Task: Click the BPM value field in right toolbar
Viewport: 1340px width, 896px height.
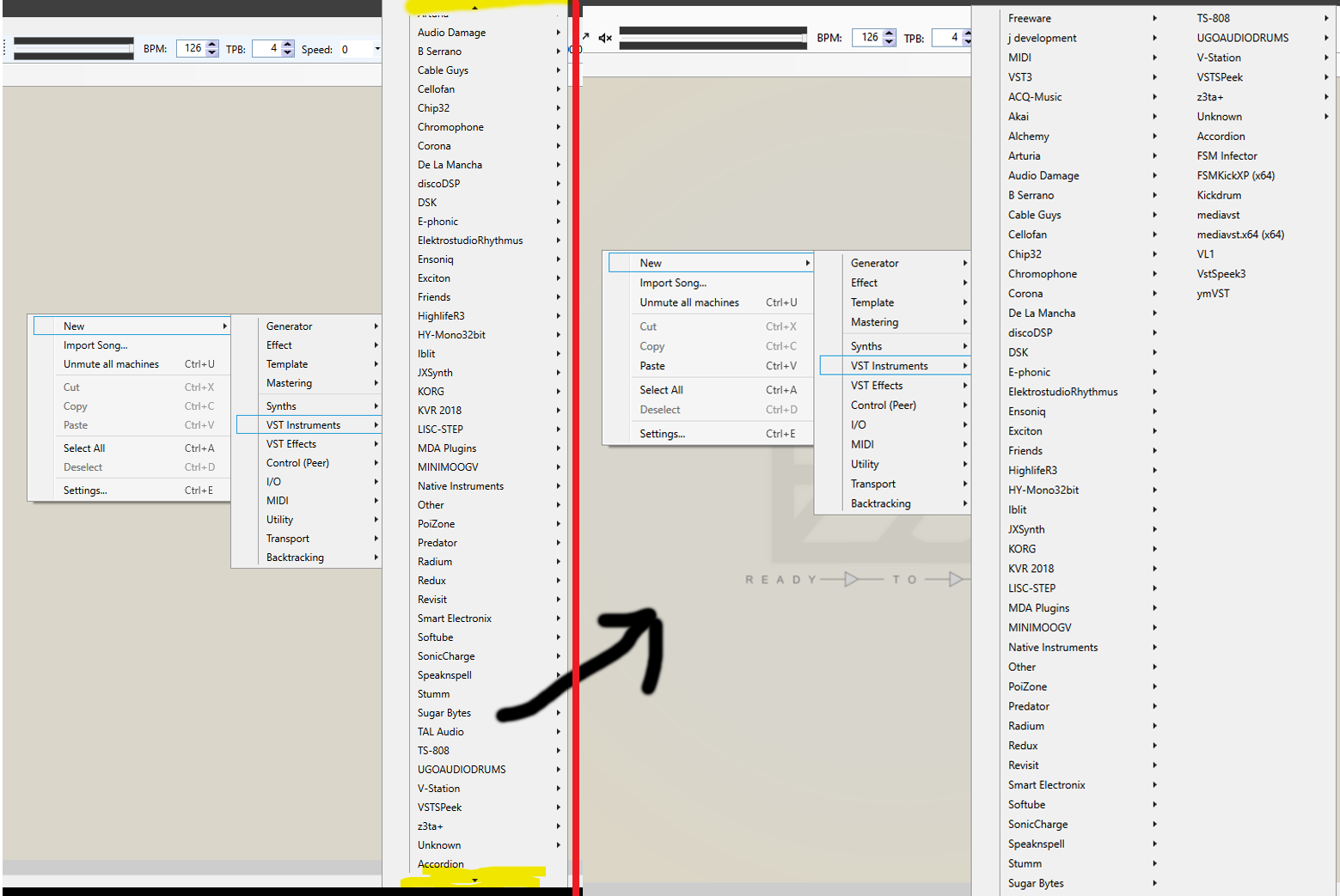Action: tap(868, 38)
